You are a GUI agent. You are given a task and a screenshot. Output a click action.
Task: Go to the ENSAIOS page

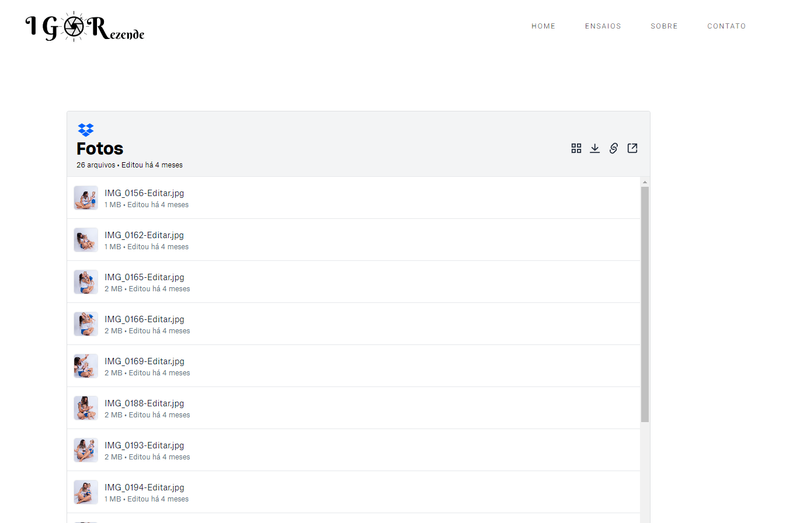[x=603, y=26]
